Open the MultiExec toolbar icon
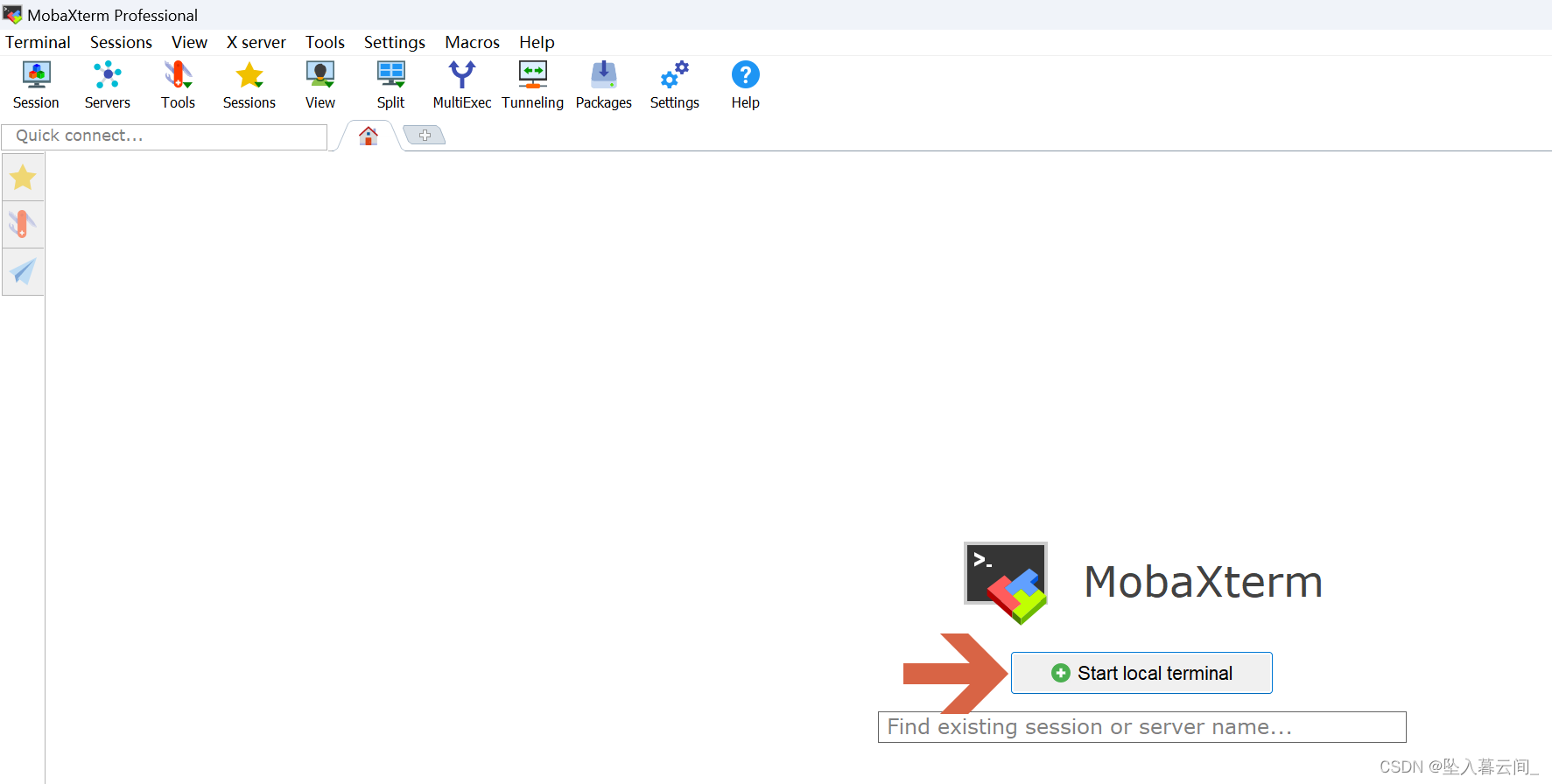1552x784 pixels. [x=461, y=85]
